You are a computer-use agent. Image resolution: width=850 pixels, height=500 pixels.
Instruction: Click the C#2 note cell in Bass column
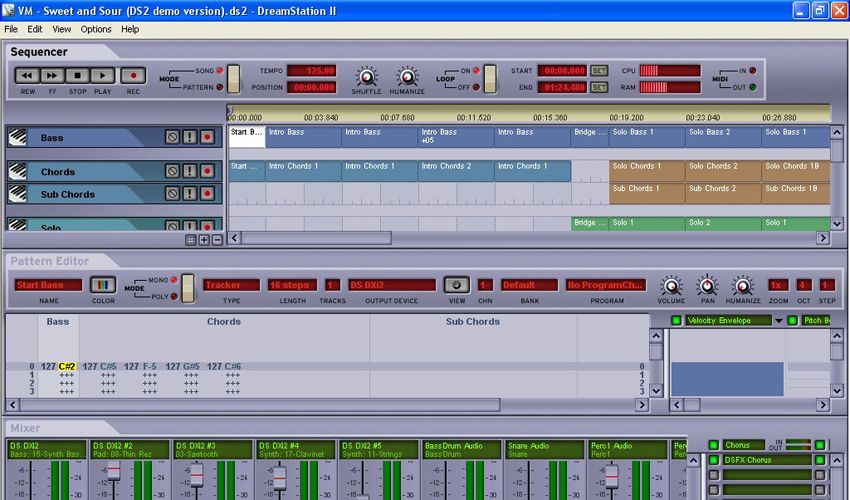[x=67, y=367]
